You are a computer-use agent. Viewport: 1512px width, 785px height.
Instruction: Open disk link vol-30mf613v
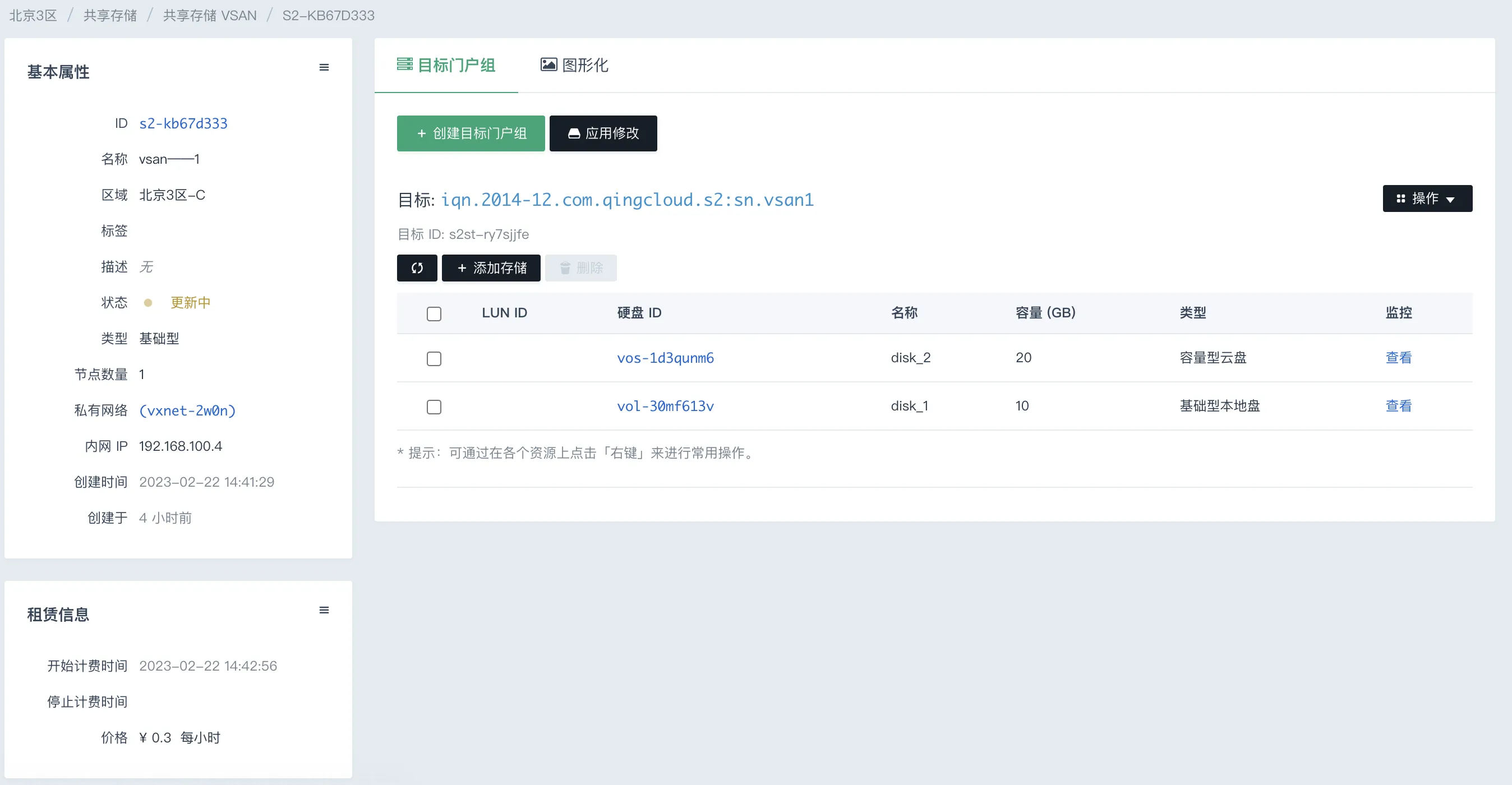665,406
